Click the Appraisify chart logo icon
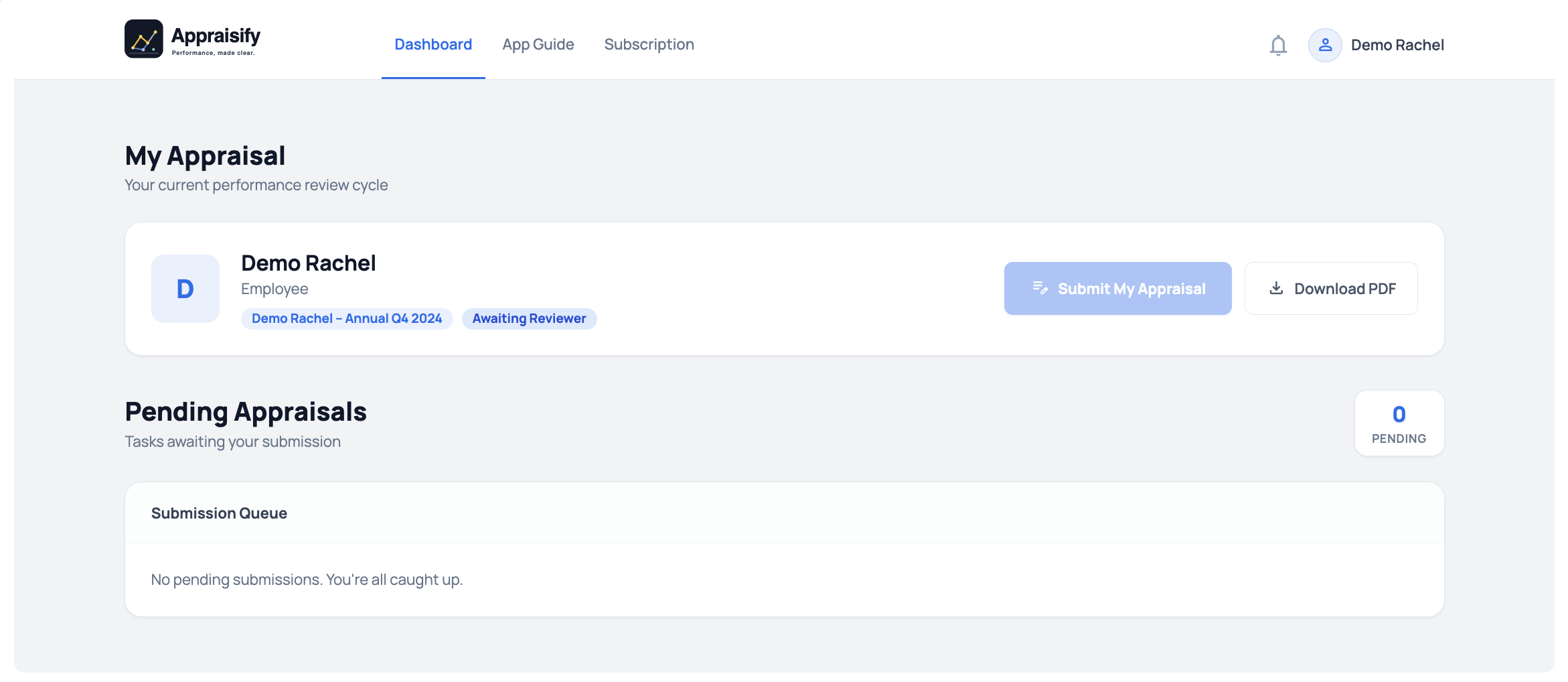This screenshot has width=1568, height=682. pyautogui.click(x=143, y=39)
